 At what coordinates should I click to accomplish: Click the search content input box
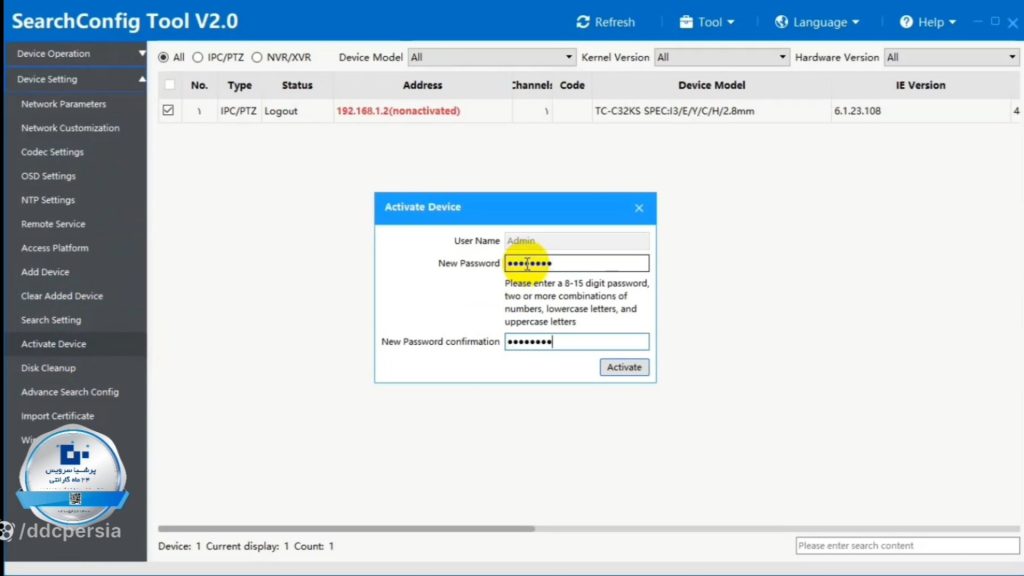907,546
